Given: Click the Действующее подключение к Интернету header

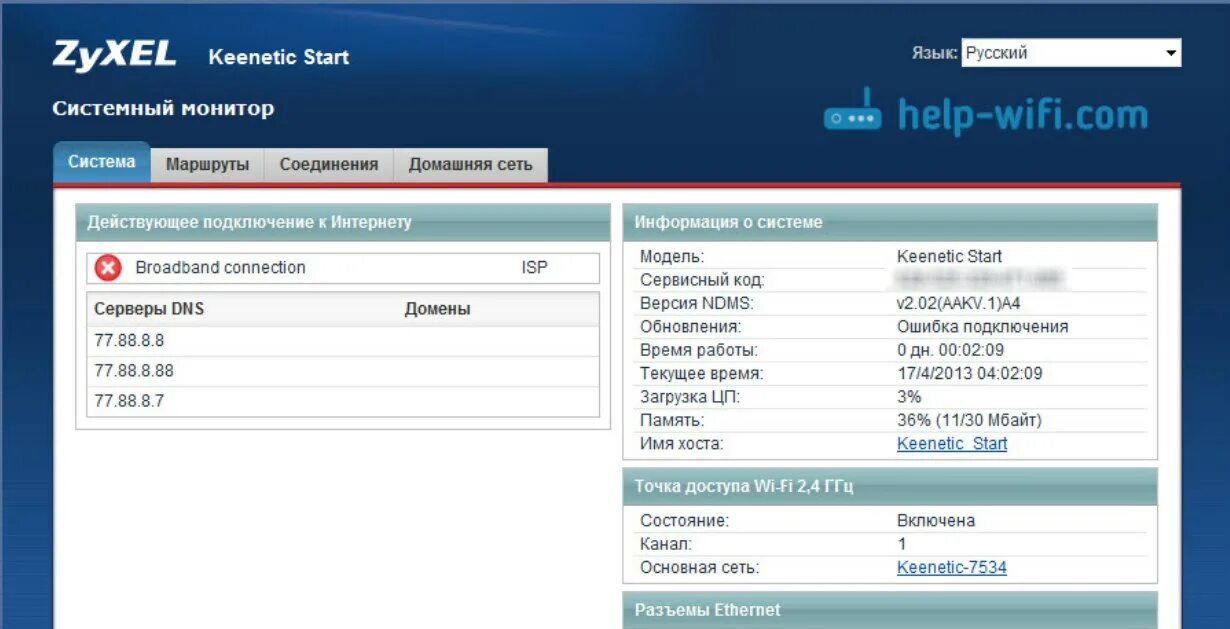Looking at the screenshot, I should [343, 222].
